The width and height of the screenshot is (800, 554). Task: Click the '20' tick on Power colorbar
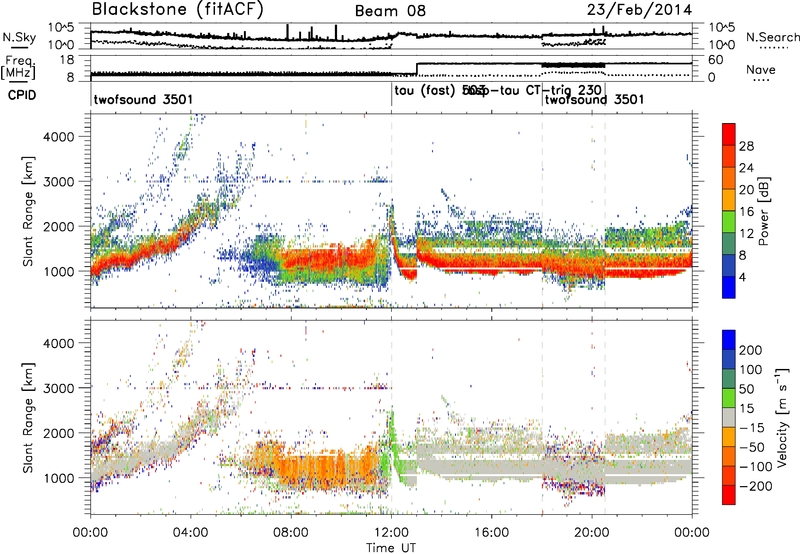point(746,190)
